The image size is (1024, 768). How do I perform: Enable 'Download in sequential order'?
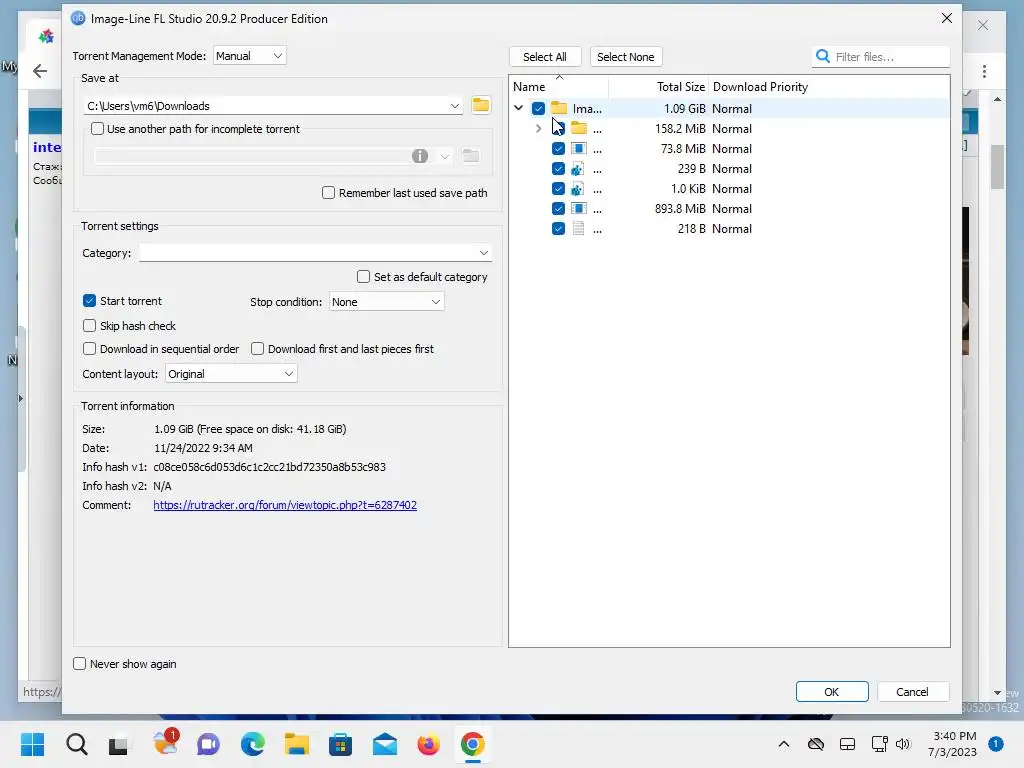[89, 349]
